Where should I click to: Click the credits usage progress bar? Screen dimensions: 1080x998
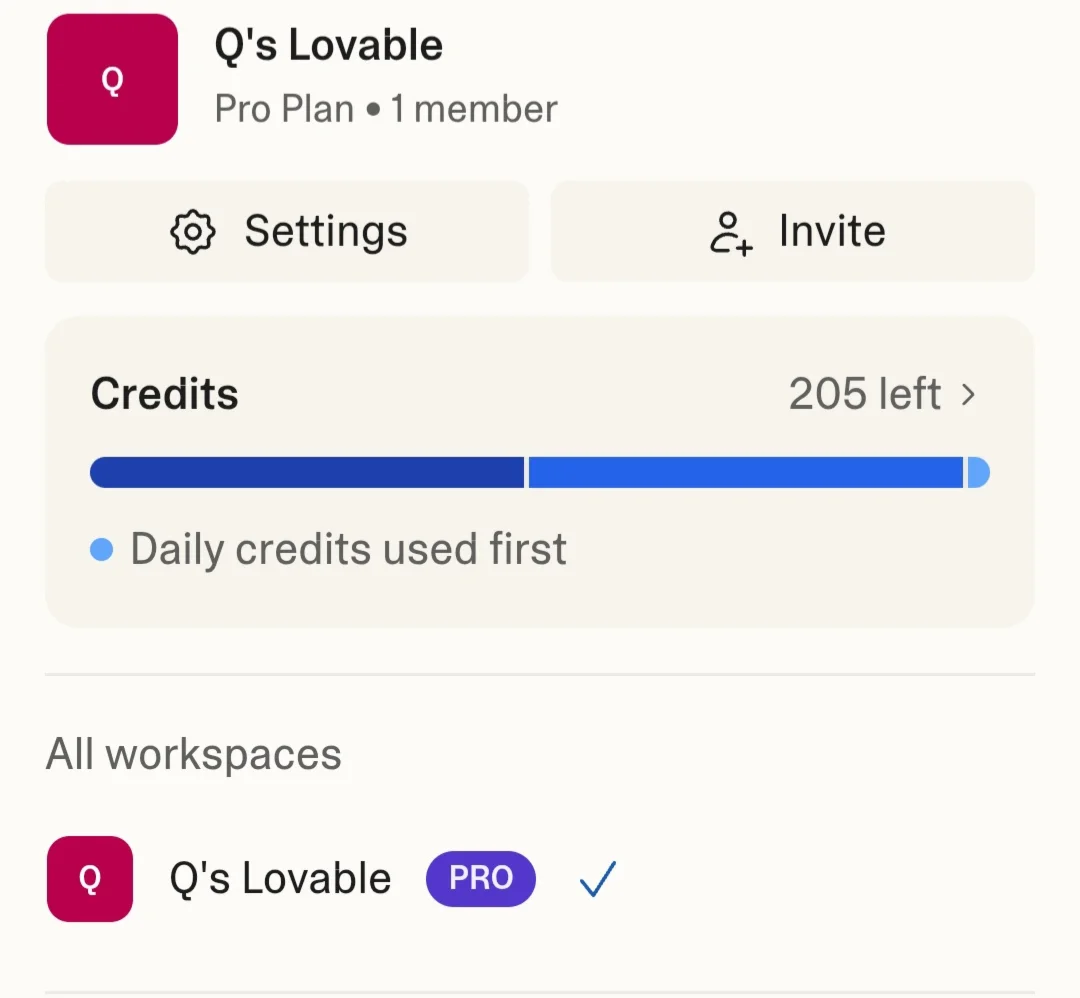540,472
